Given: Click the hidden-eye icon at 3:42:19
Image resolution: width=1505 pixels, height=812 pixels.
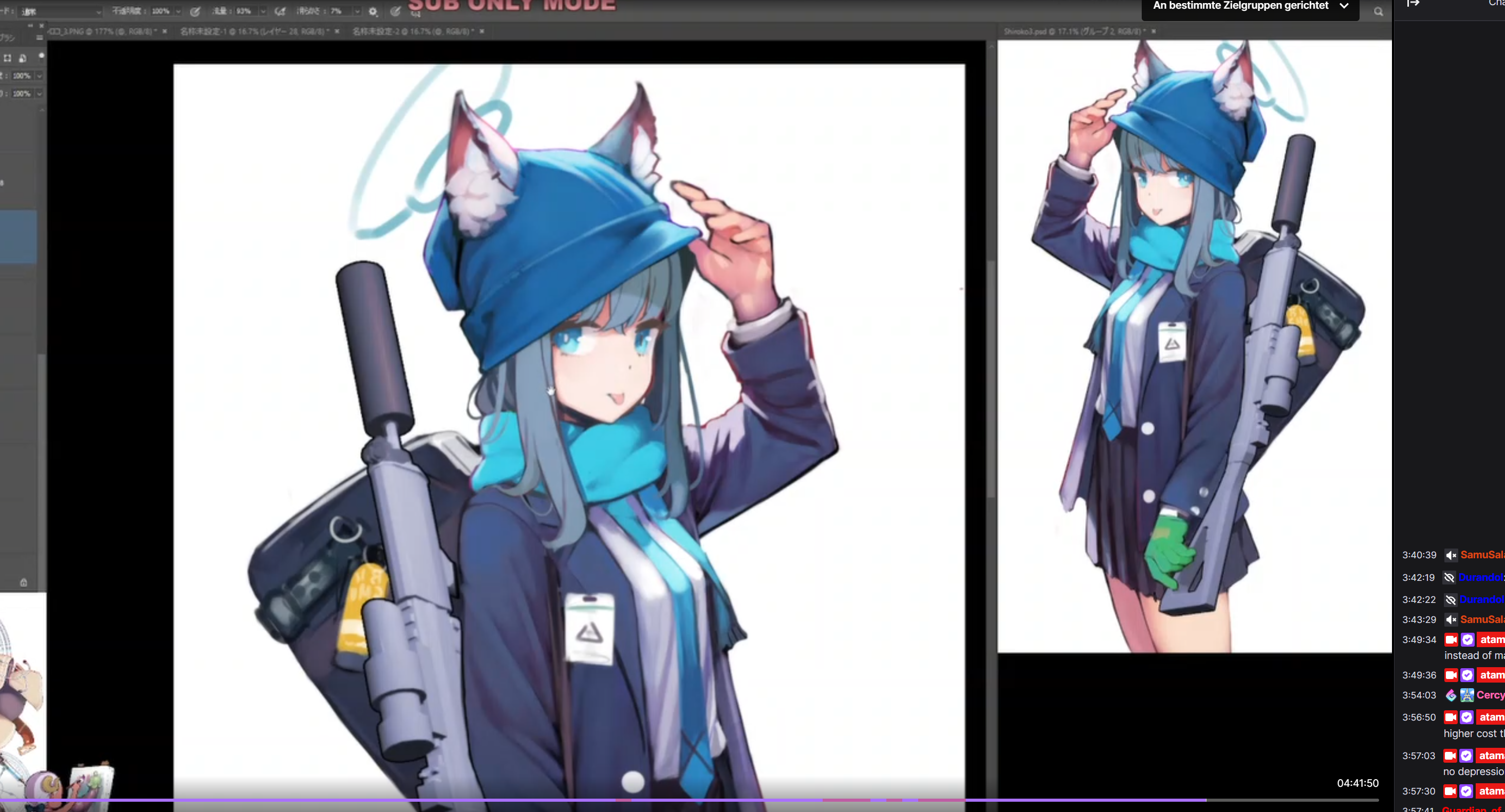Looking at the screenshot, I should click(1449, 577).
